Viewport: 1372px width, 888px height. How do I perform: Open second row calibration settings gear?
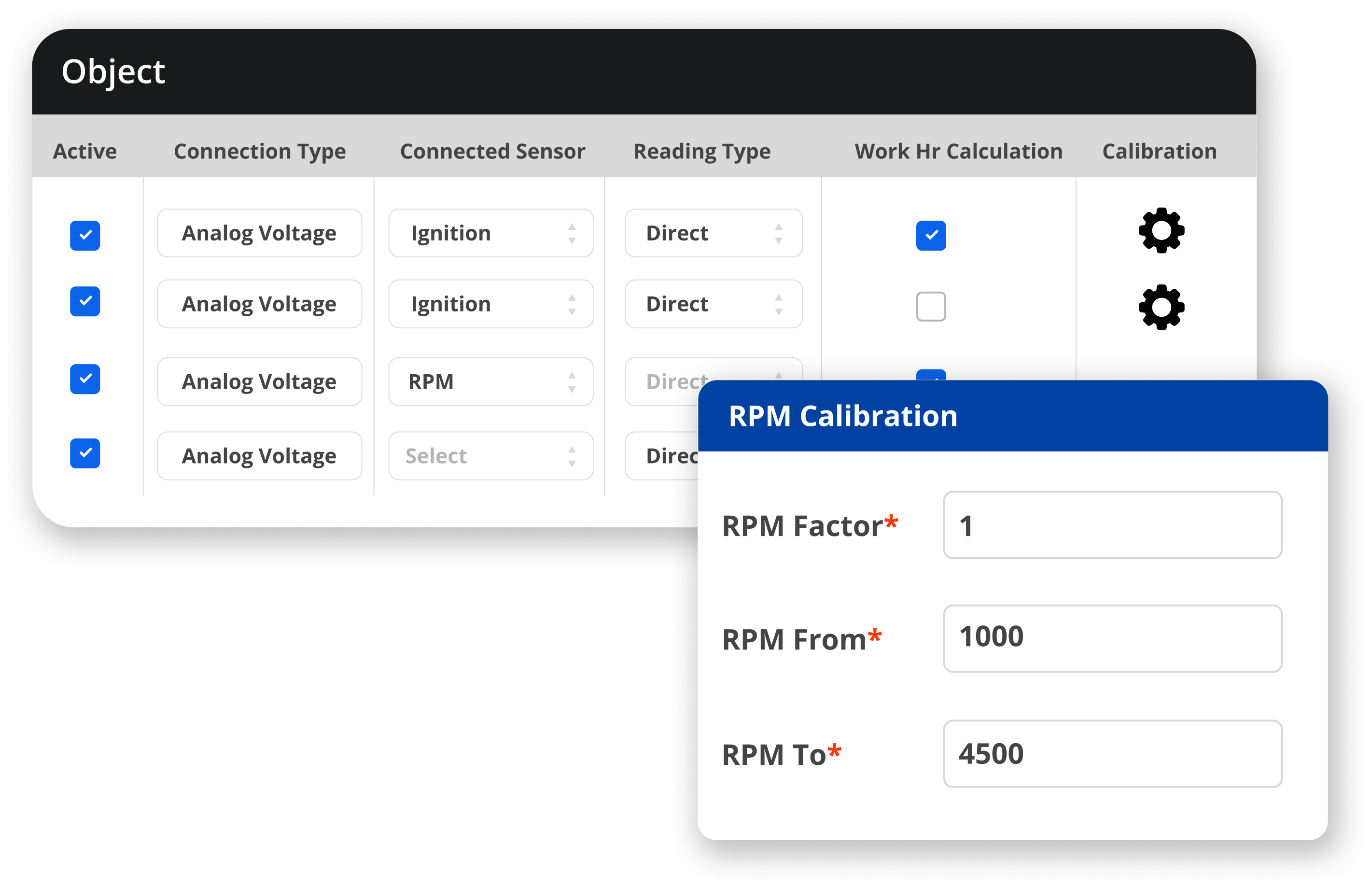tap(1162, 305)
